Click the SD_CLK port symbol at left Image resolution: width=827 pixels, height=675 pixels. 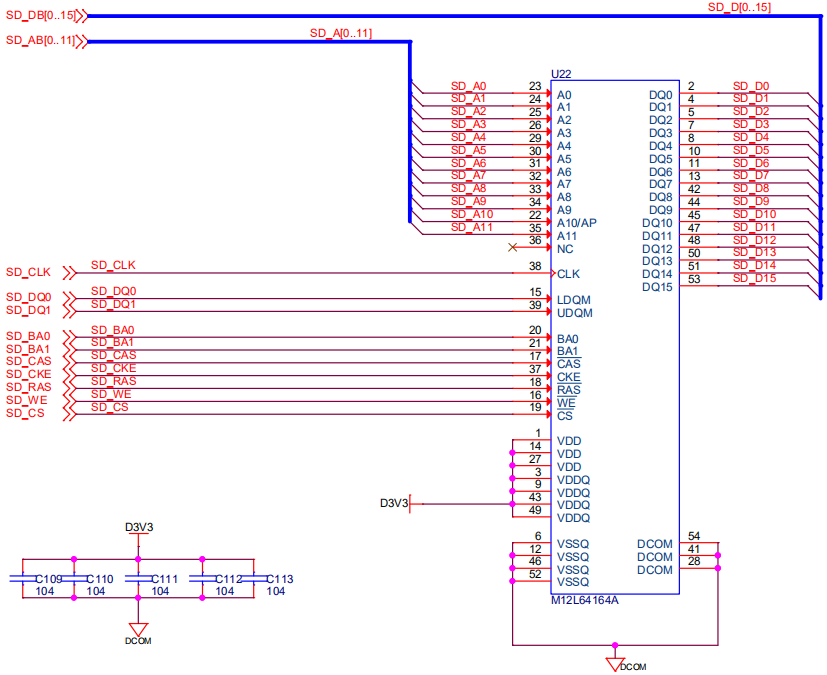pos(69,272)
